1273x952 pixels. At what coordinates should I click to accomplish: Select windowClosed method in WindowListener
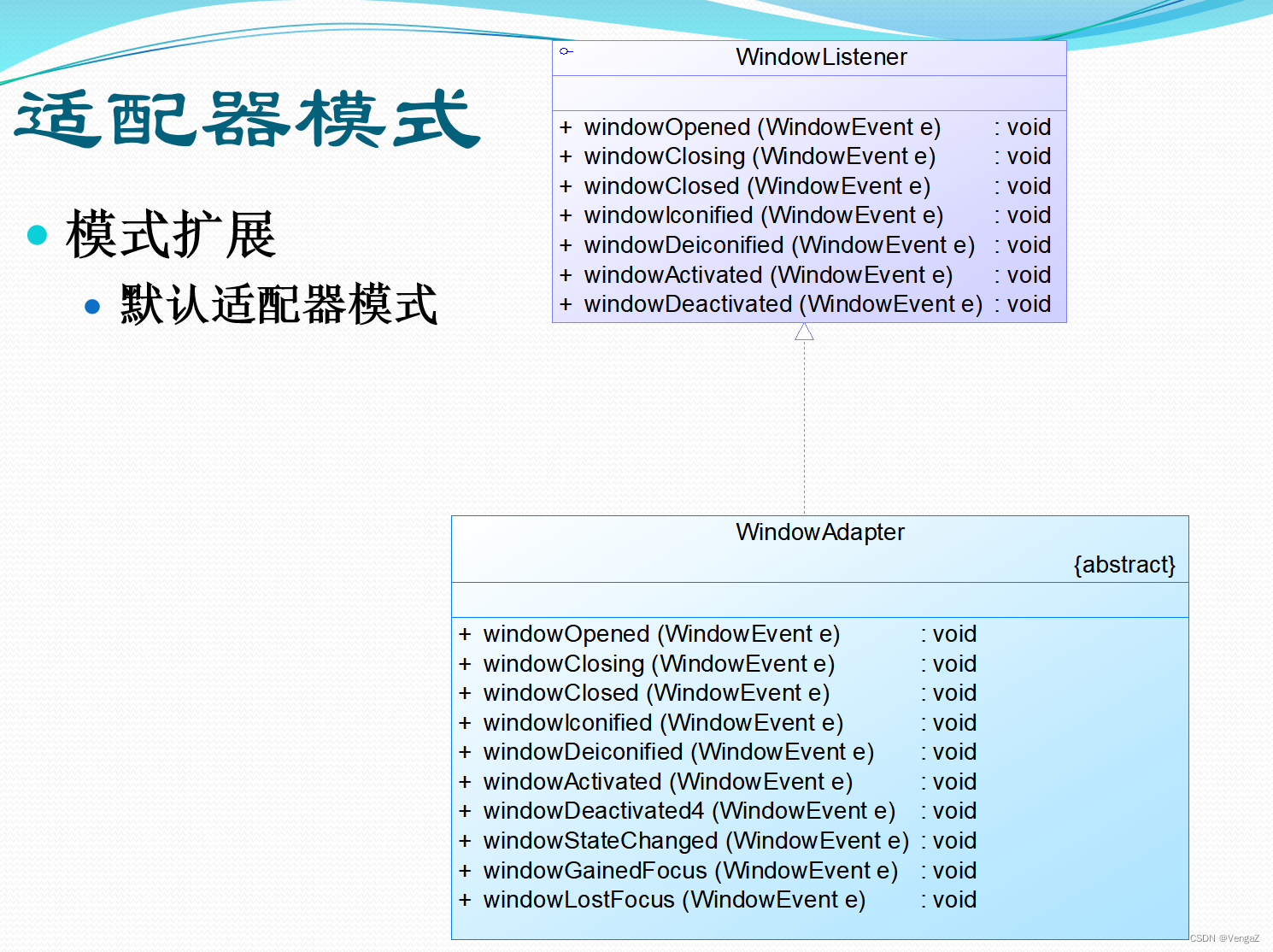805,186
